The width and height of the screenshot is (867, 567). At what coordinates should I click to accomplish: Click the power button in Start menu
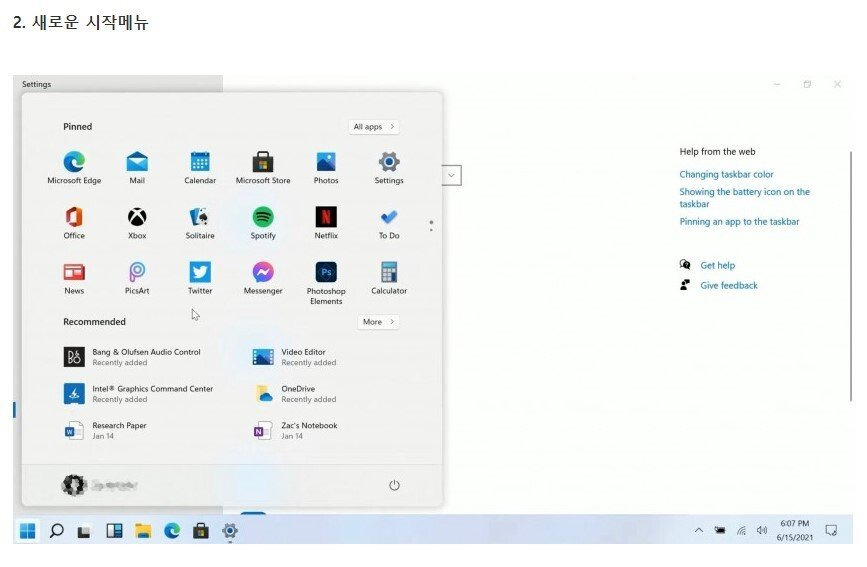coord(394,485)
